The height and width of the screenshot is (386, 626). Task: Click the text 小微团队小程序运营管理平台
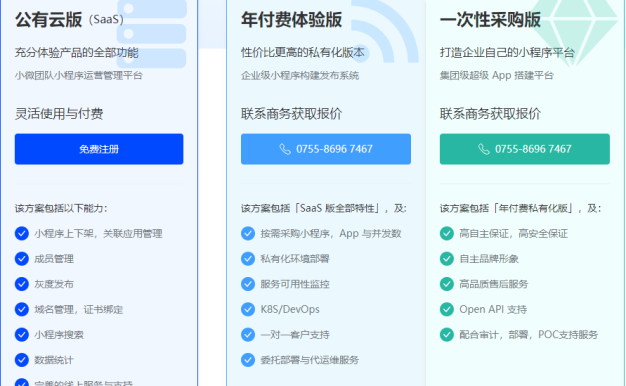coord(79,75)
